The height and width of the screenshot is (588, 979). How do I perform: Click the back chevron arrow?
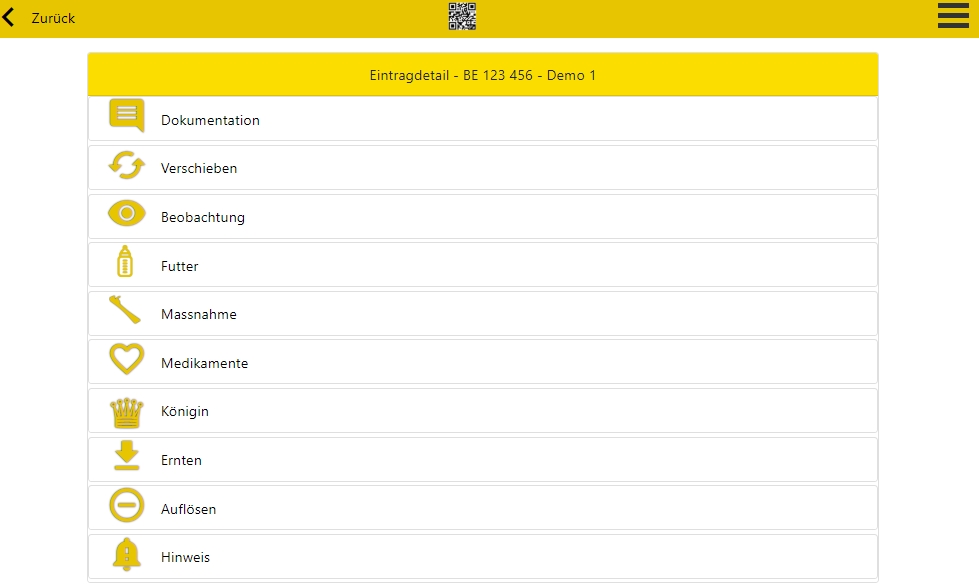click(x=9, y=17)
